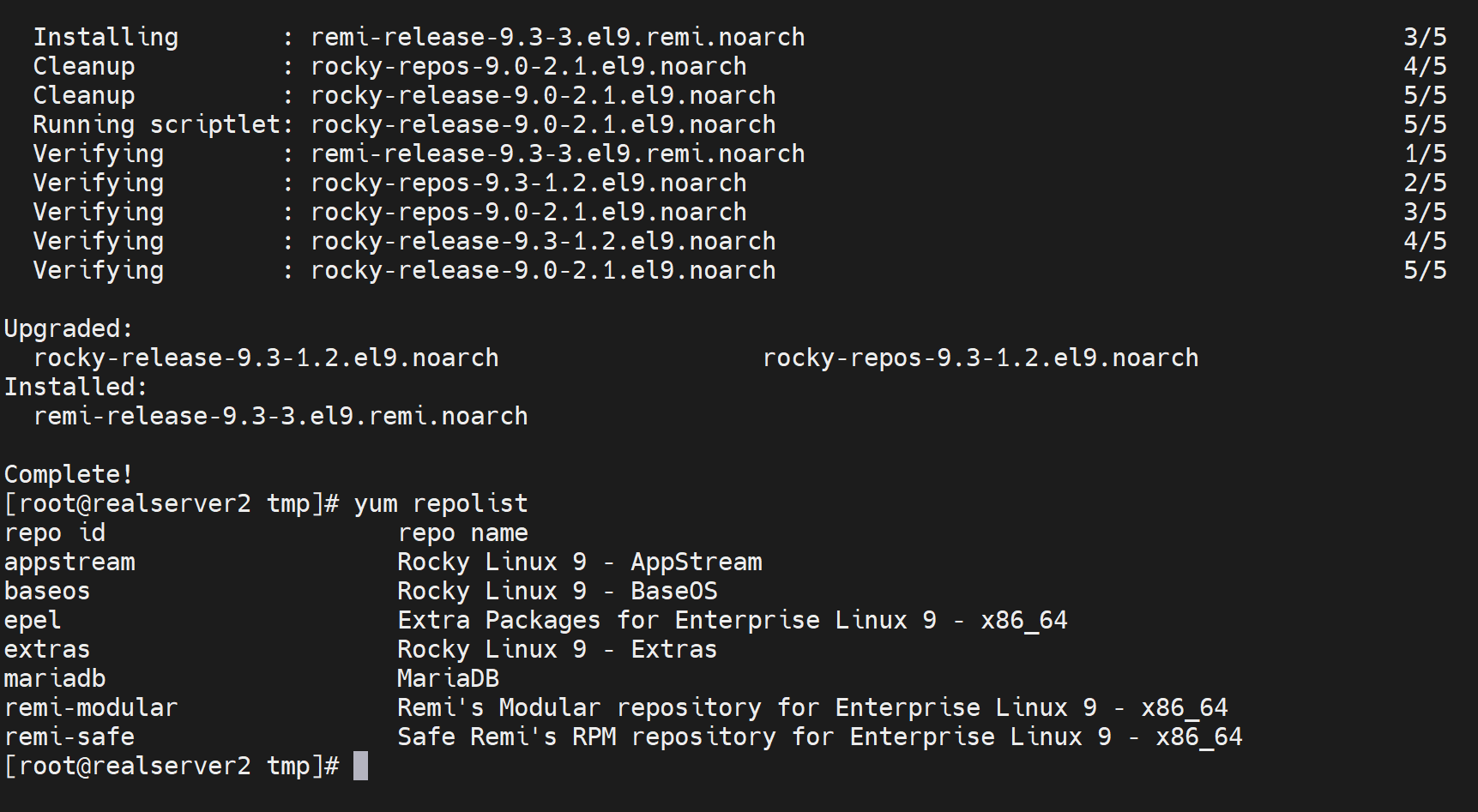Click the 'extras' repo id
This screenshot has height=812, width=1478.
click(x=47, y=649)
